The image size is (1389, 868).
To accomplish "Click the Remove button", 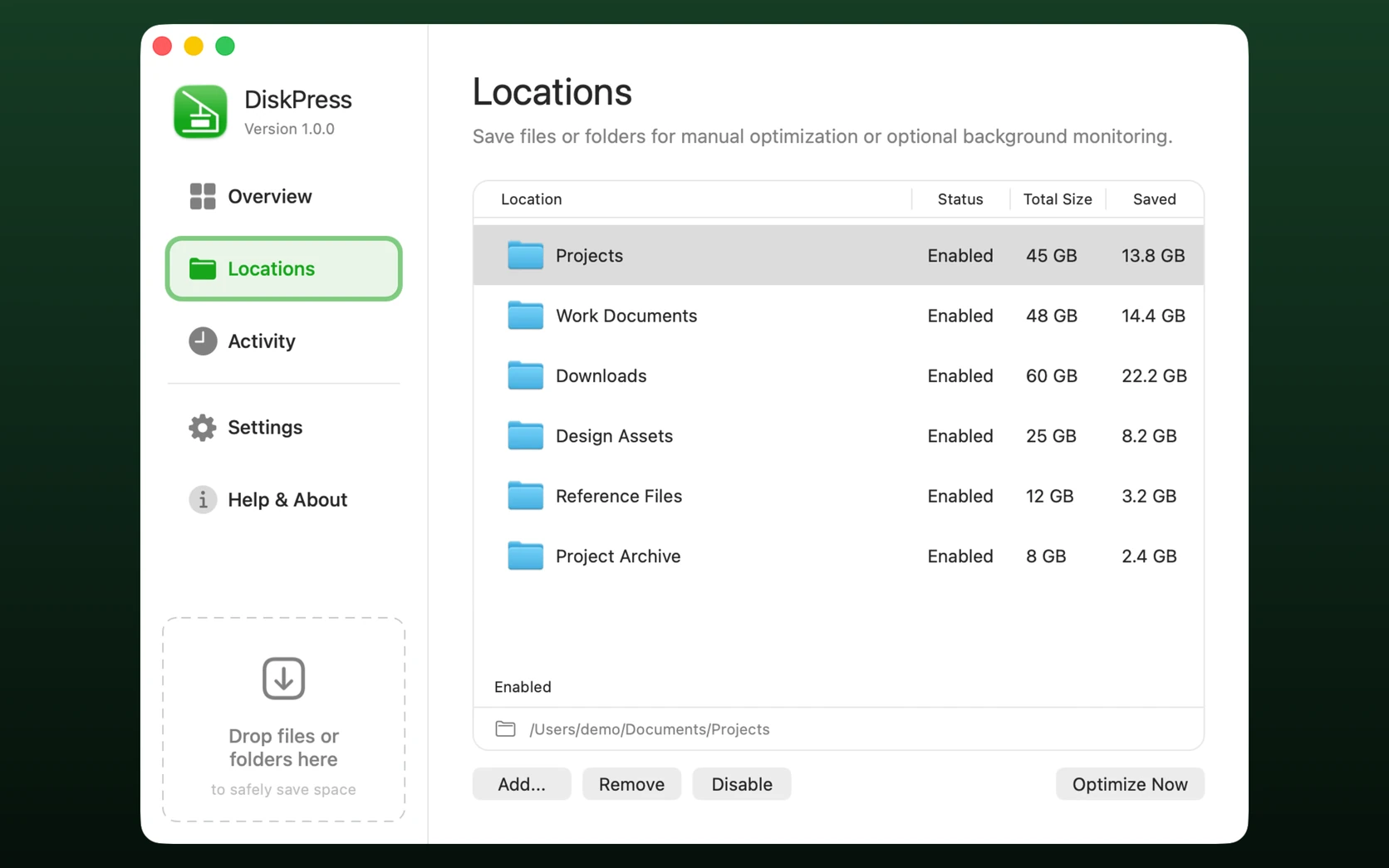I will (631, 784).
